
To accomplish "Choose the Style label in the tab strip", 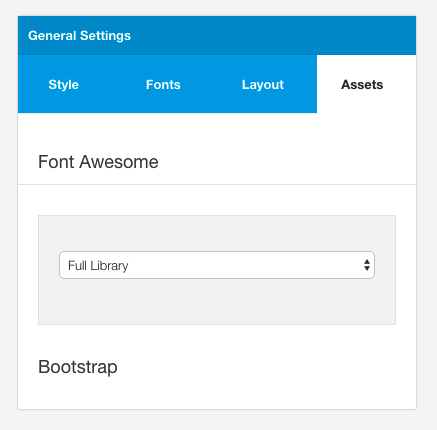I will (x=63, y=84).
